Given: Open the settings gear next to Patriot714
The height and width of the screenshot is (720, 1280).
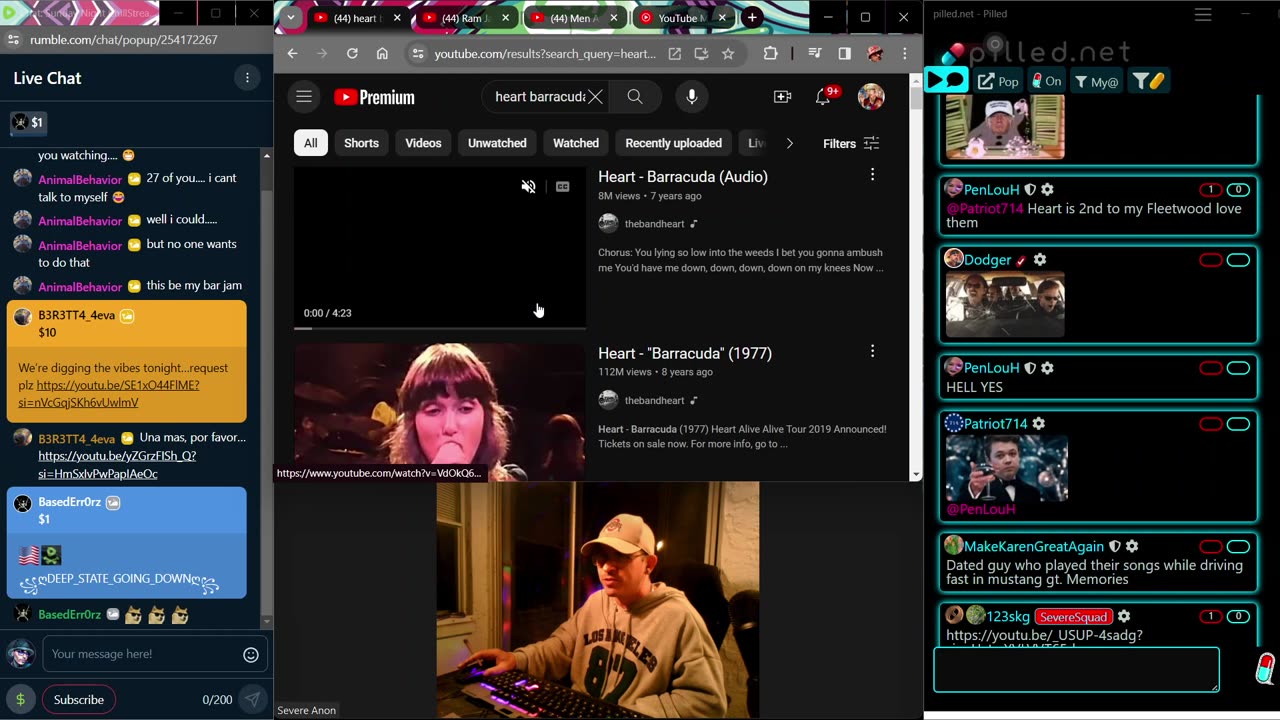Looking at the screenshot, I should click(x=1039, y=424).
